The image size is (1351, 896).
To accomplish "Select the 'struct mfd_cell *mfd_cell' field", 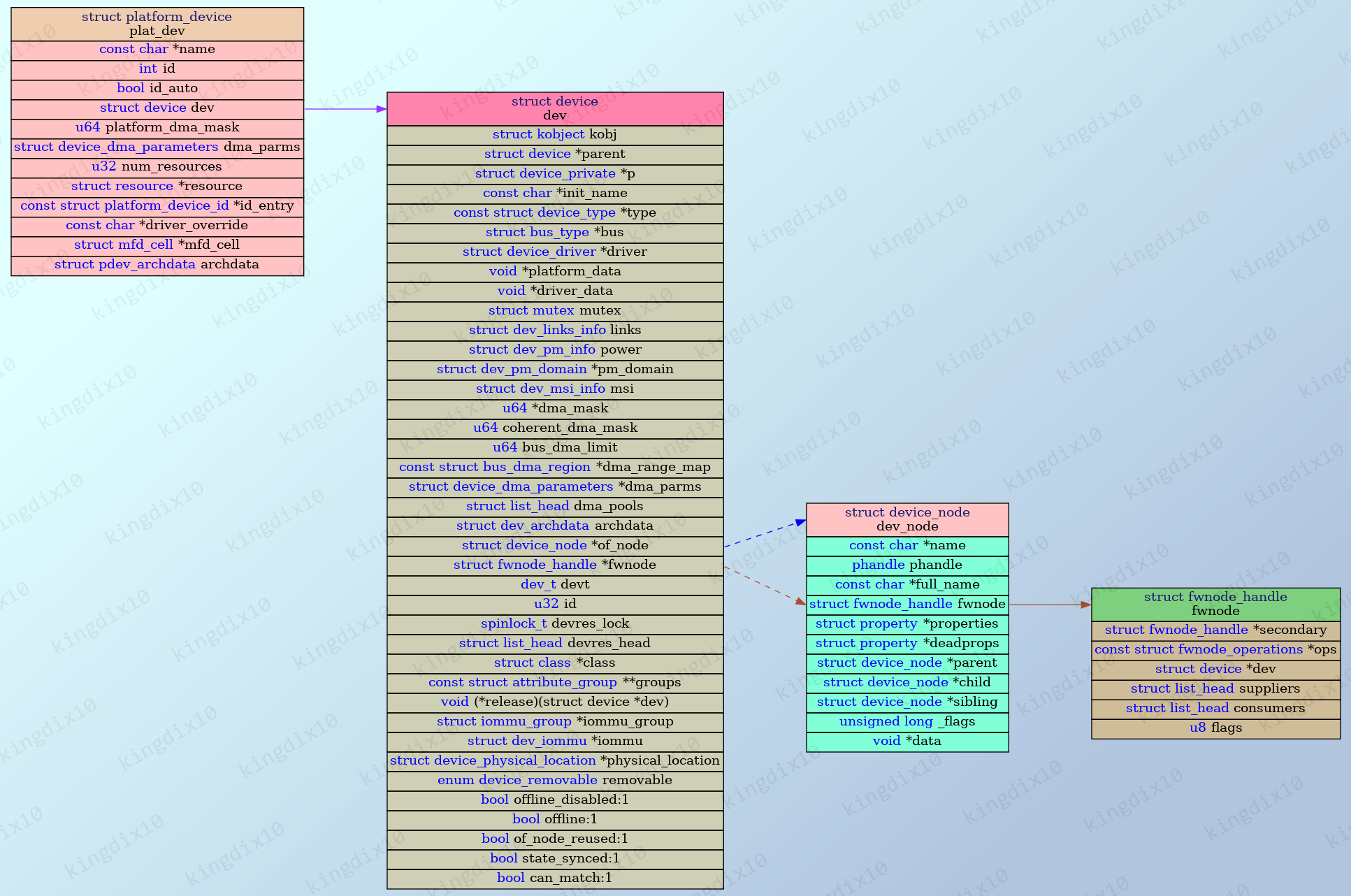I will coord(157,246).
